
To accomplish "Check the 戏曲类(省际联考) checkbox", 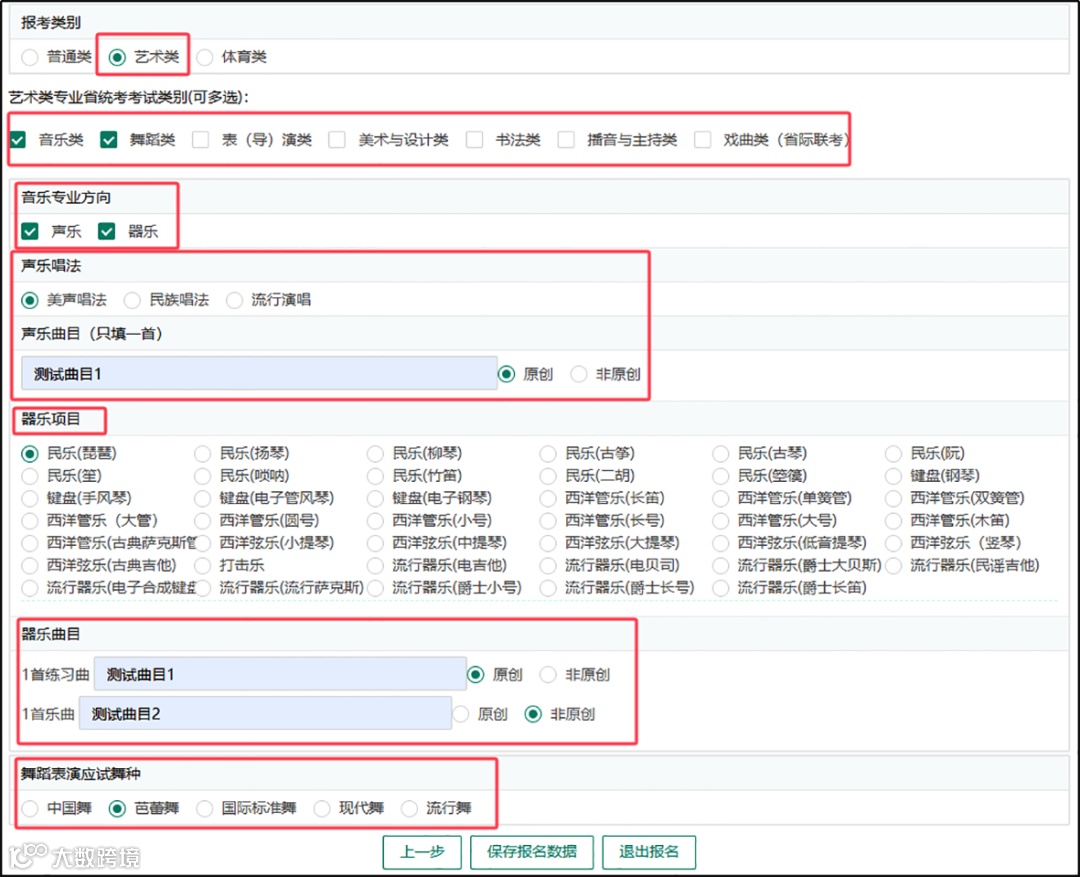I will point(703,140).
